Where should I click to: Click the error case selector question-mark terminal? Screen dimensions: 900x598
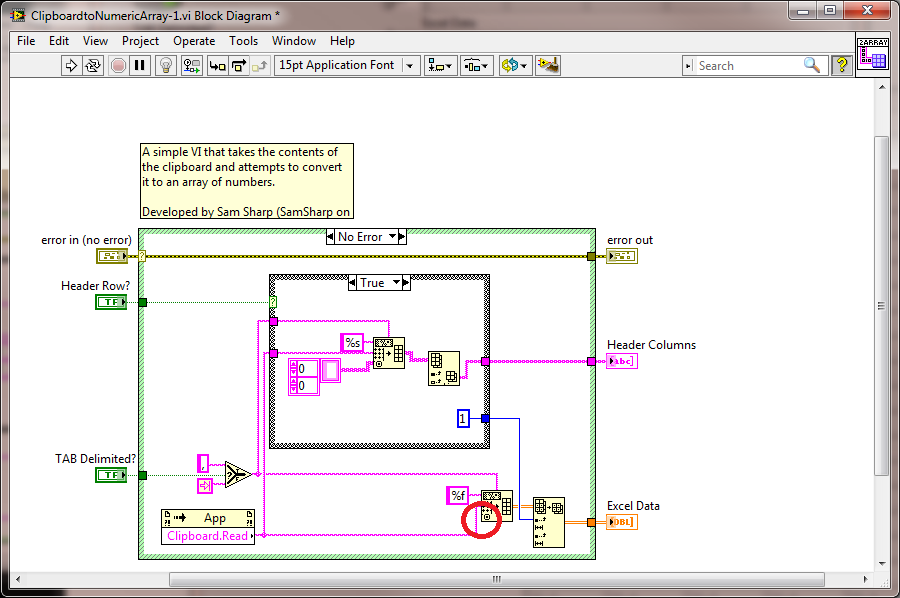tap(142, 256)
